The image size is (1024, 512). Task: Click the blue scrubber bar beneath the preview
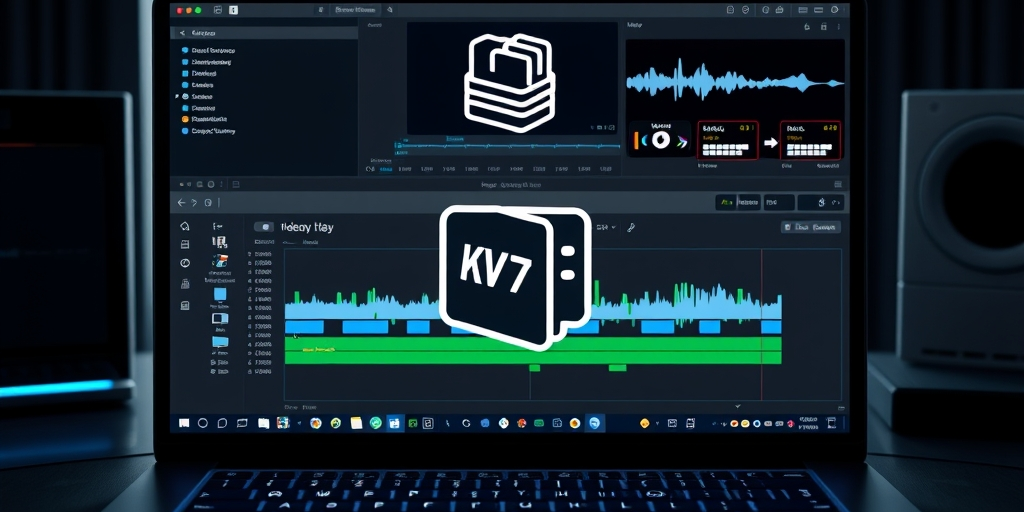[x=507, y=146]
